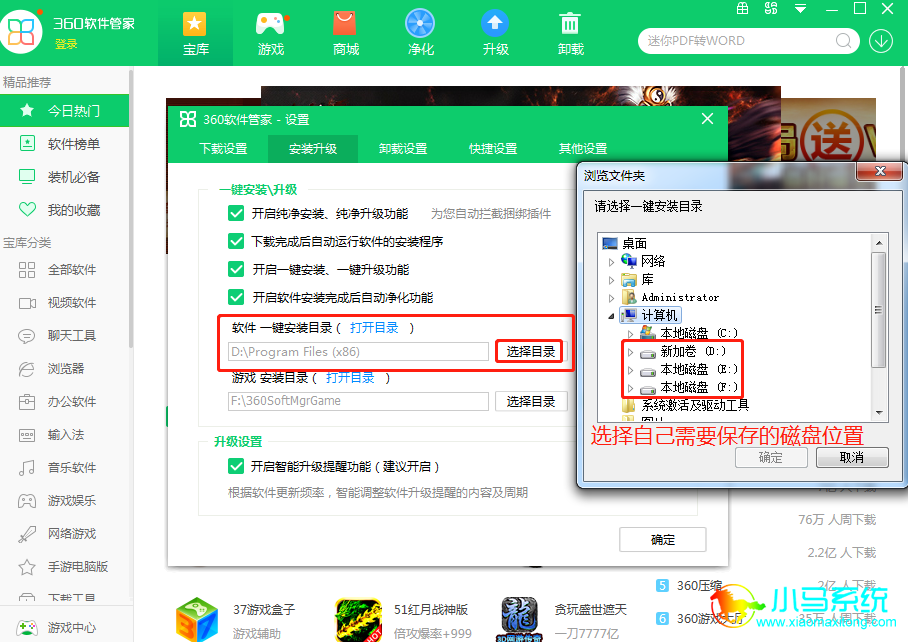This screenshot has height=642, width=908.
Task: Open the 宝库 tab in top toolbar
Action: [x=195, y=34]
